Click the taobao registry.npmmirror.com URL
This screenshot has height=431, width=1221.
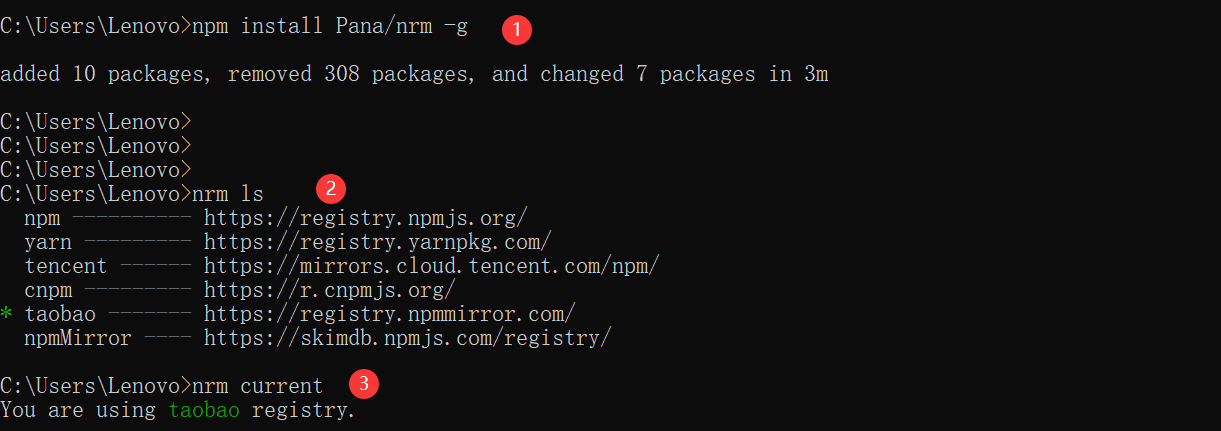tap(389, 314)
